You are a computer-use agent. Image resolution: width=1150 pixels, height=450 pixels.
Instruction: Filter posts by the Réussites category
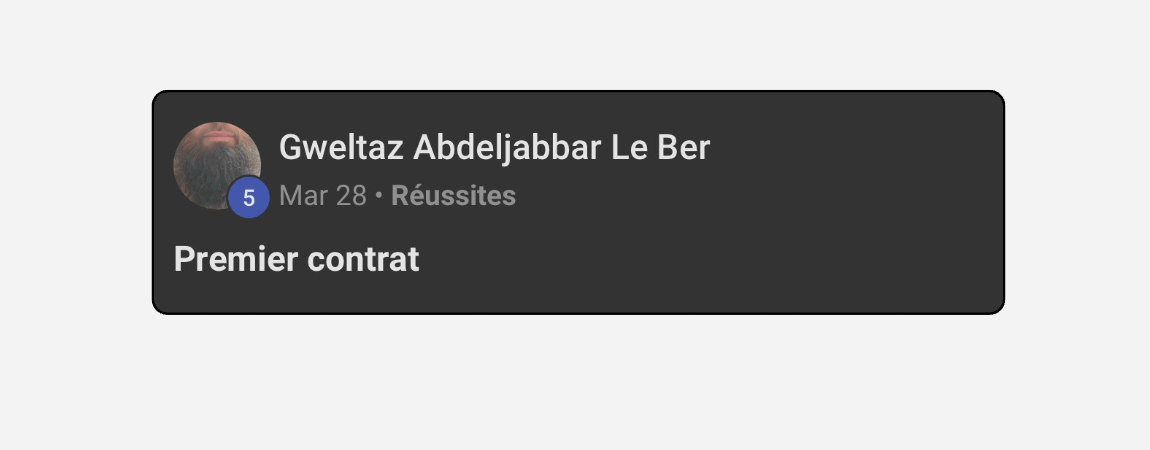point(453,196)
